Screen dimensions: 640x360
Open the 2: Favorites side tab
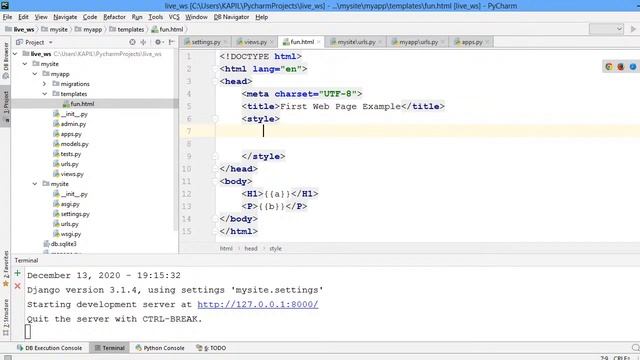click(x=5, y=268)
